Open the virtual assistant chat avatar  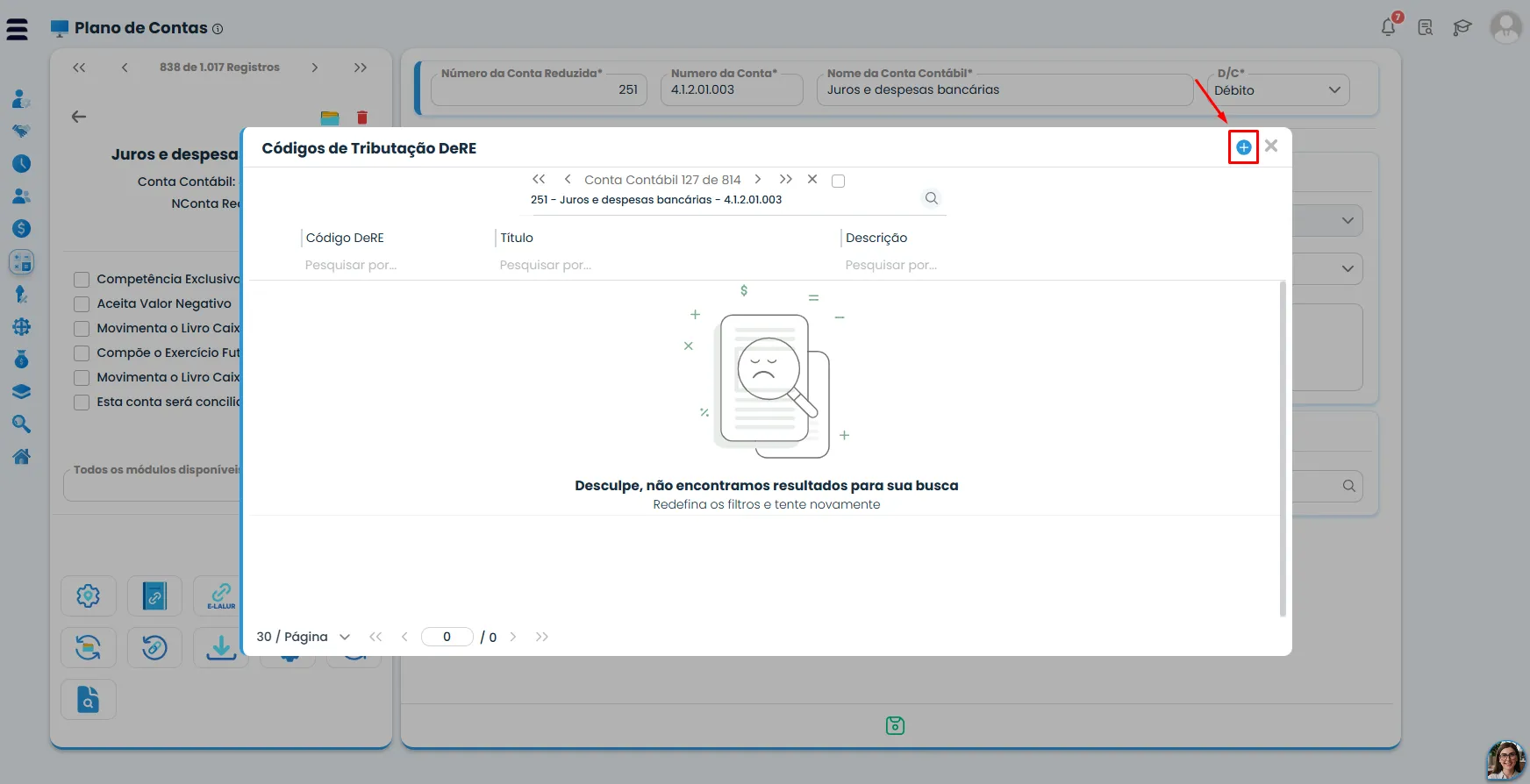point(1505,759)
